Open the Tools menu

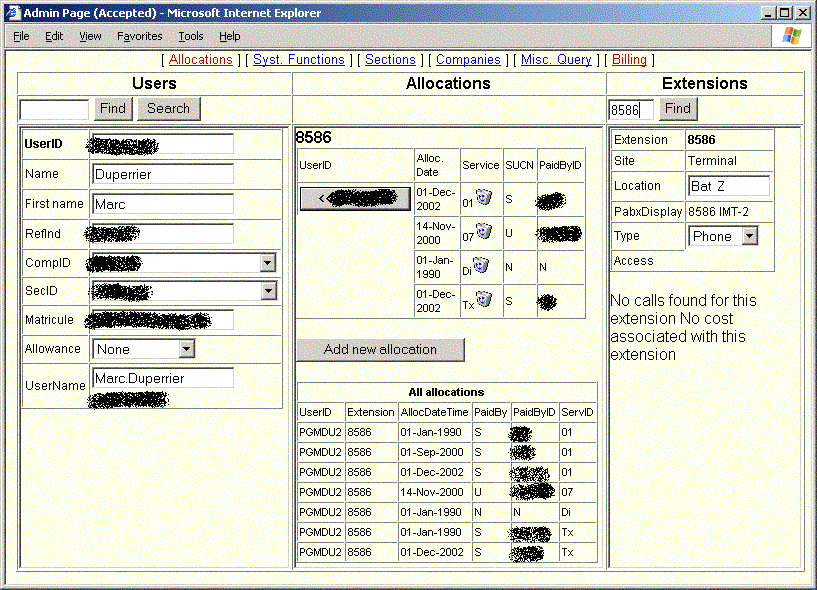pyautogui.click(x=190, y=36)
